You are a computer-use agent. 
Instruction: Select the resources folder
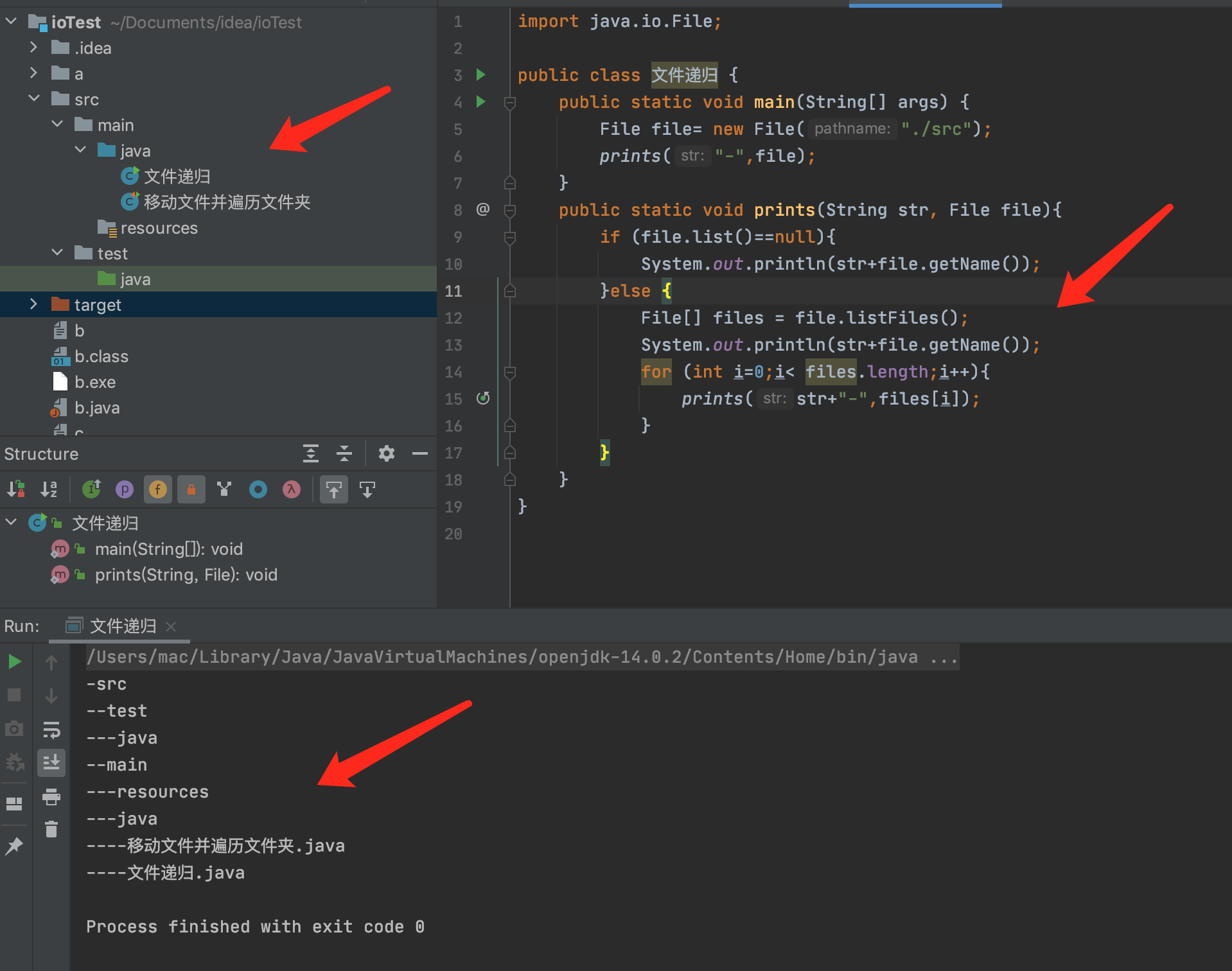click(159, 228)
